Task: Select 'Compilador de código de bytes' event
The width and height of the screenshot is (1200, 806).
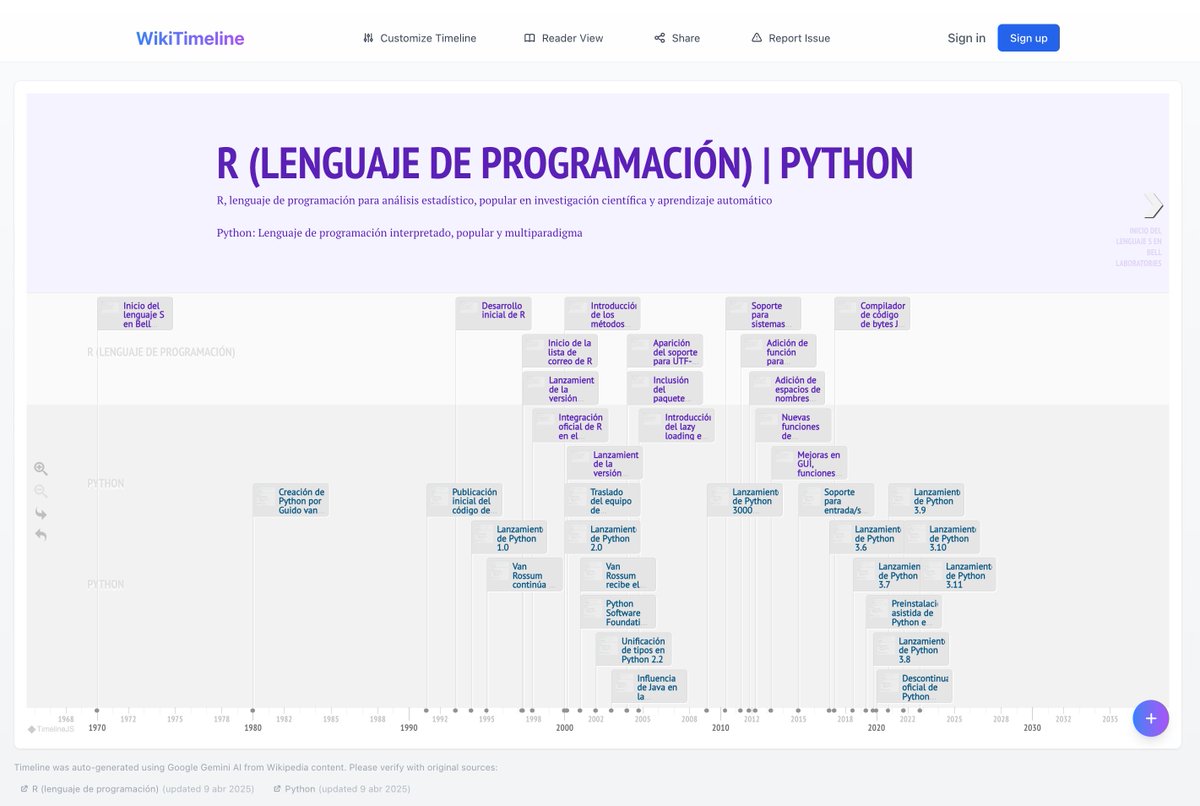Action: click(872, 314)
